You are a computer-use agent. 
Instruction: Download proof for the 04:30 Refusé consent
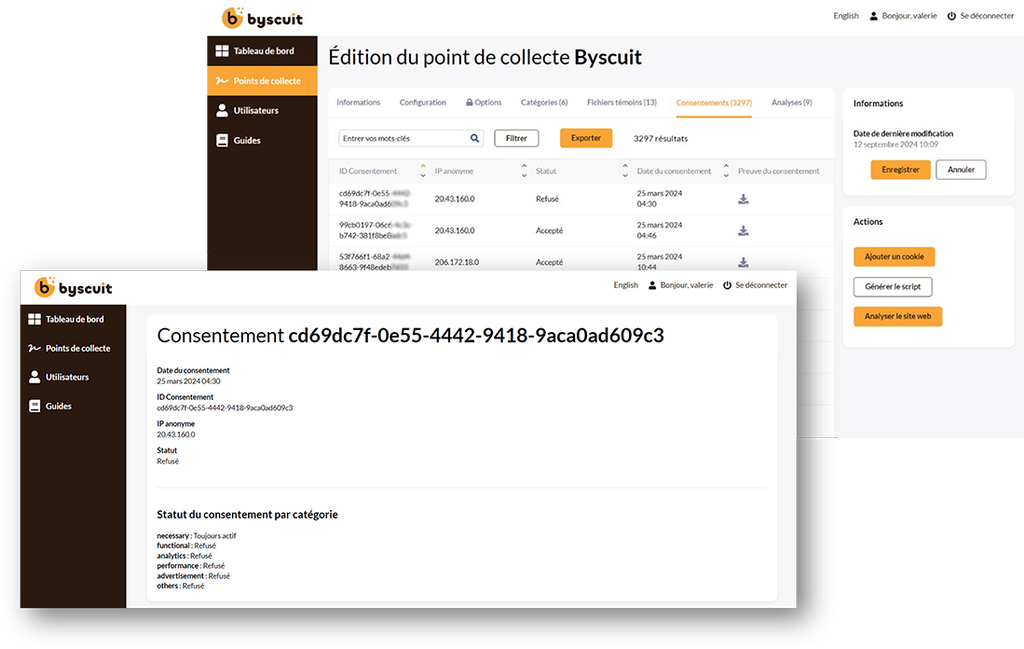pyautogui.click(x=743, y=199)
